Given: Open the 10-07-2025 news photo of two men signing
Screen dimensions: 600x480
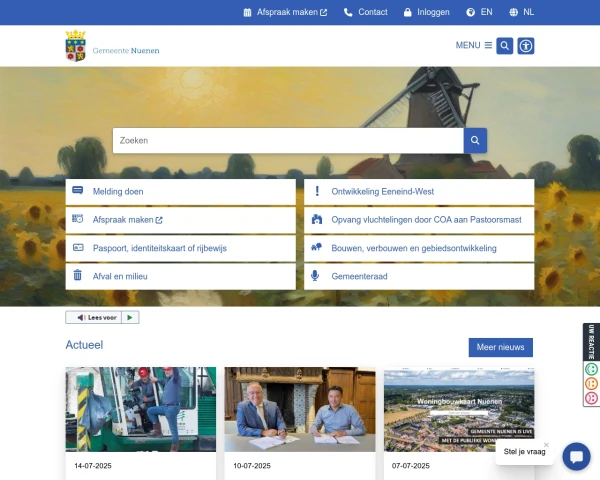Looking at the screenshot, I should point(300,409).
